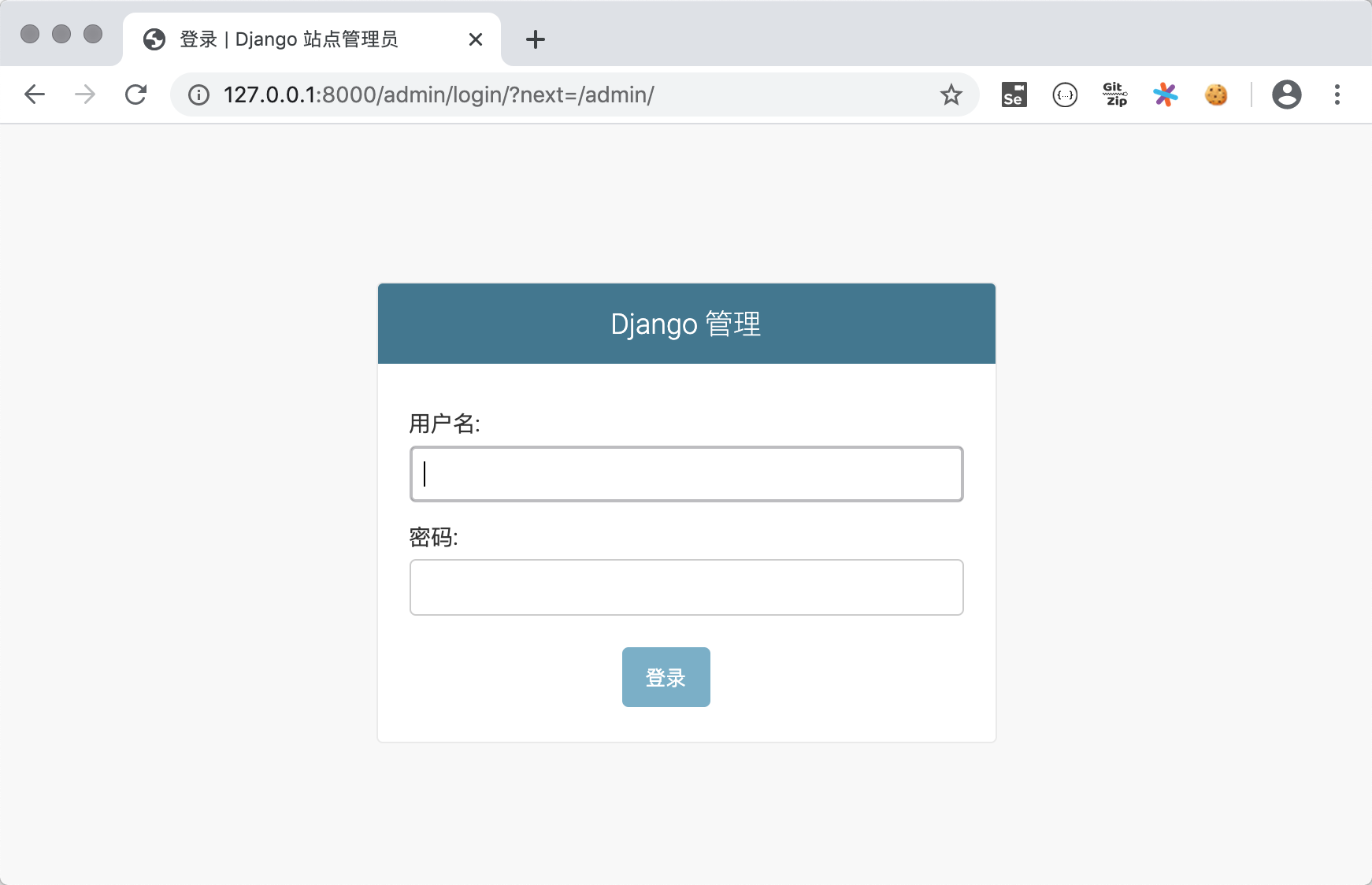
Task: Close the Django 站点管理员 tab
Action: 476,39
